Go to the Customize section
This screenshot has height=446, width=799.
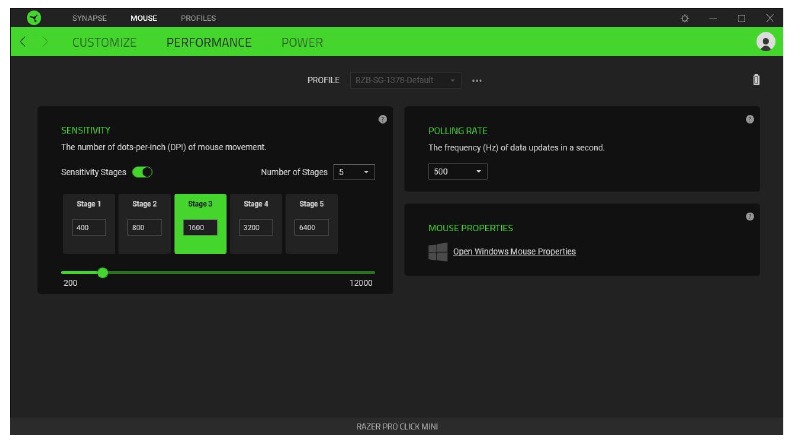point(104,42)
